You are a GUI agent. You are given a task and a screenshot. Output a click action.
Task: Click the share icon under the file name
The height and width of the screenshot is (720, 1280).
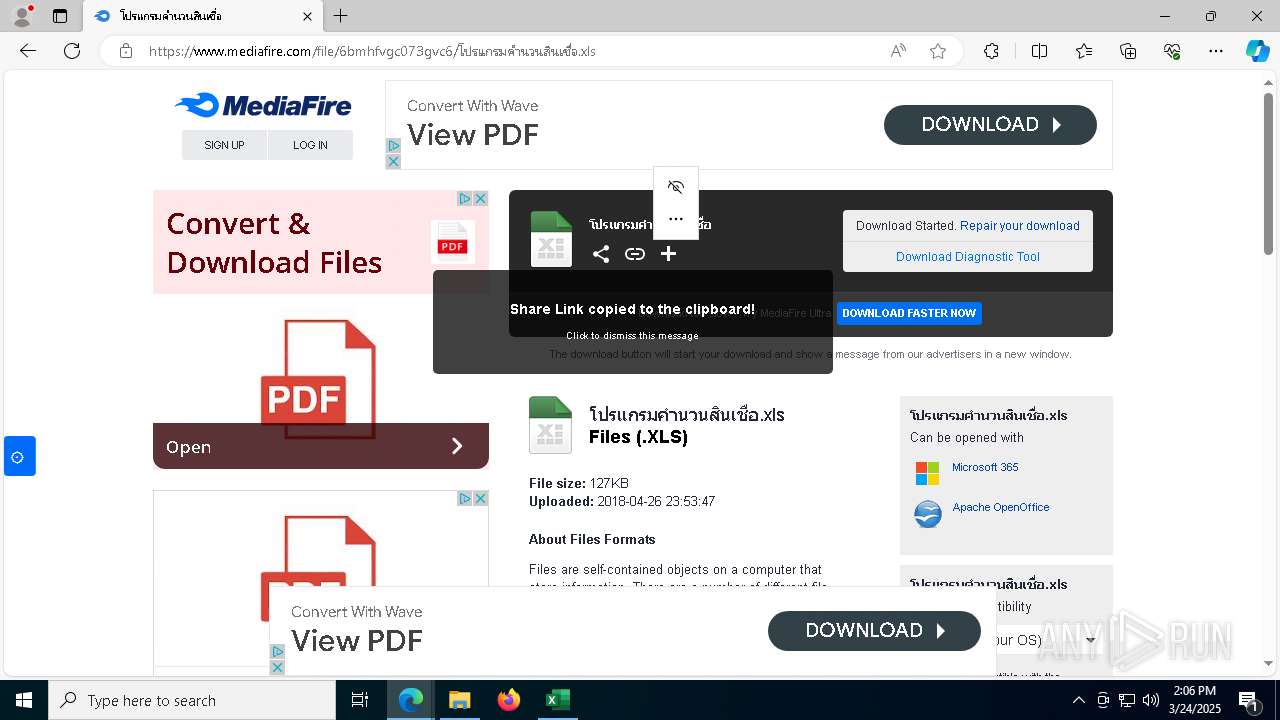click(601, 254)
